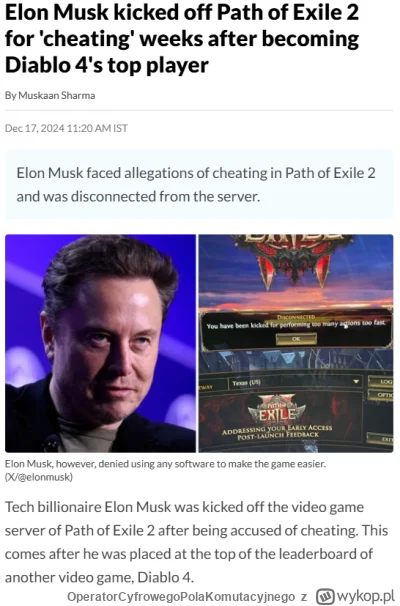The width and height of the screenshot is (400, 606).
Task: Open the Texas (US) gateway selector
Action: 296,382
